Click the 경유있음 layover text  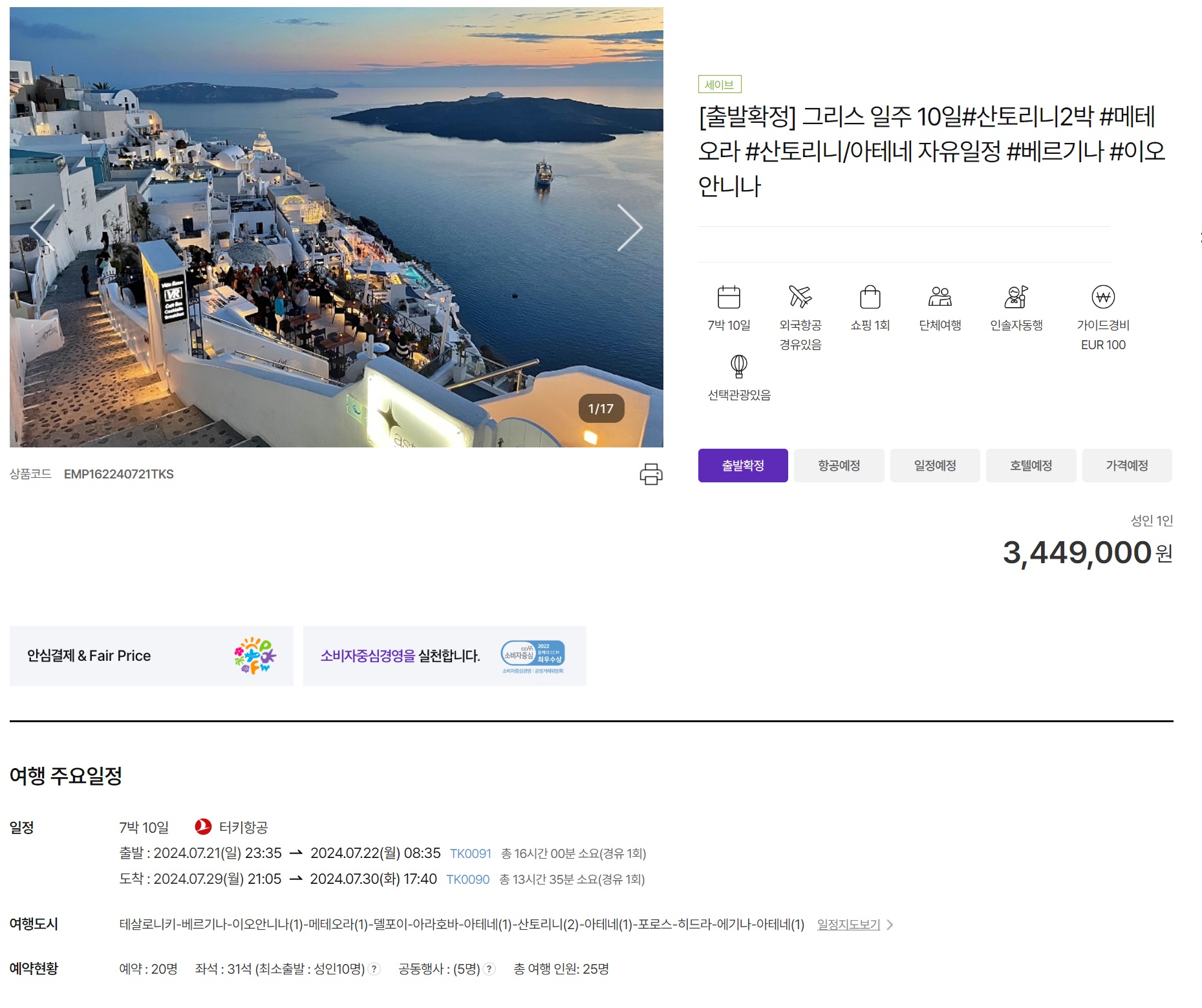[x=800, y=345]
